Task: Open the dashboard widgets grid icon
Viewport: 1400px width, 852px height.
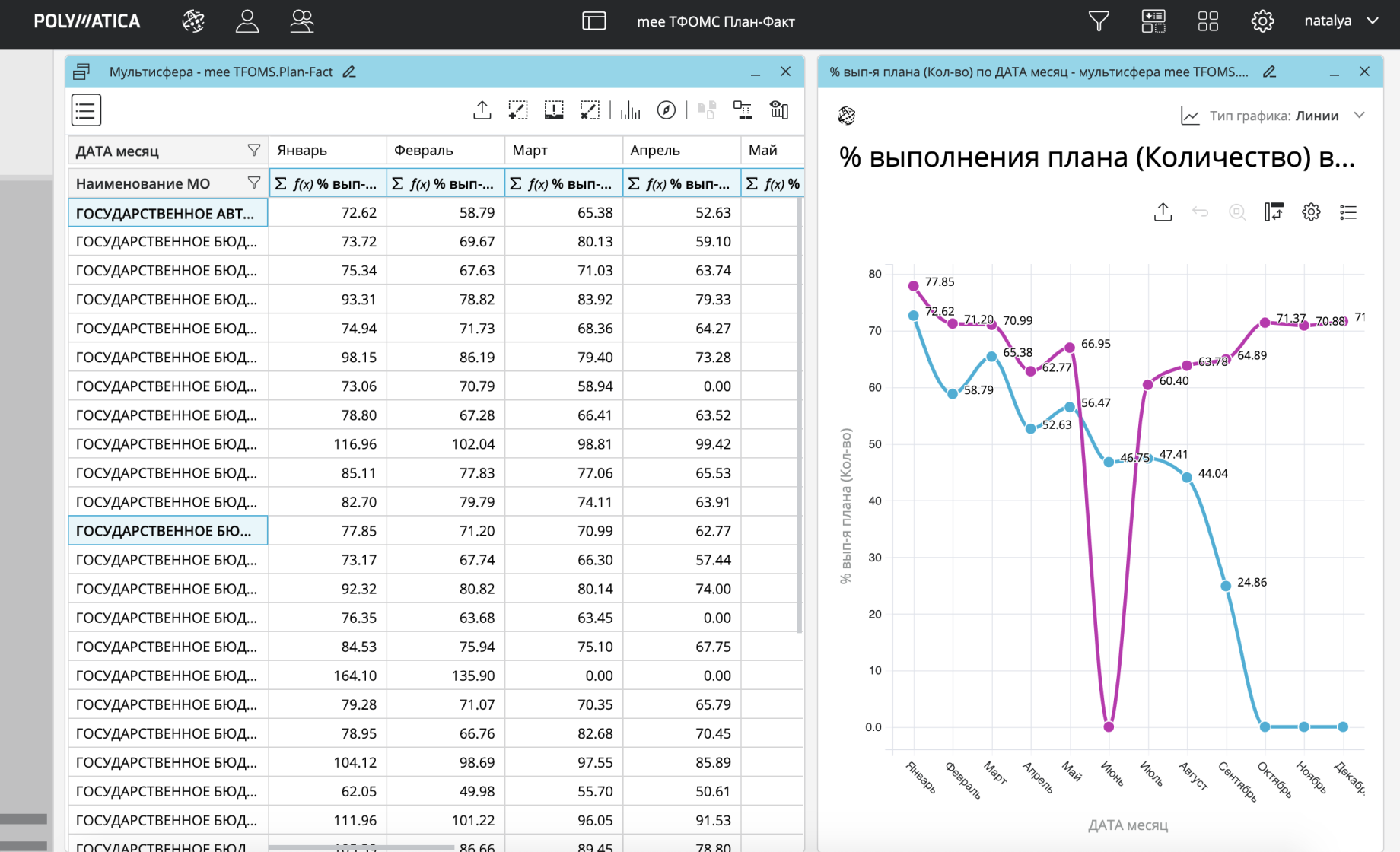Action: (1207, 21)
